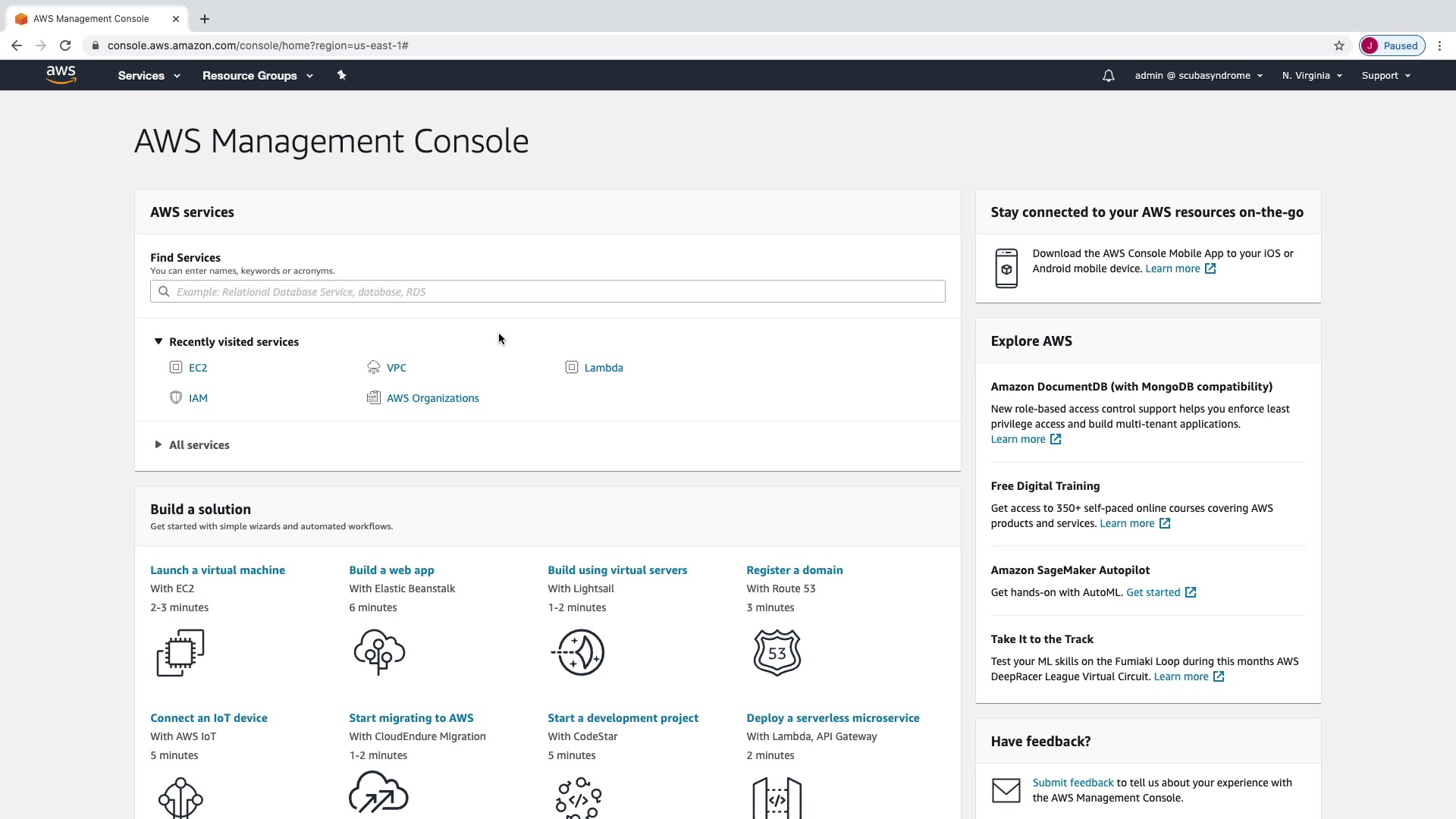This screenshot has width=1456, height=819.
Task: Open the admin account dropdown
Action: click(1198, 76)
